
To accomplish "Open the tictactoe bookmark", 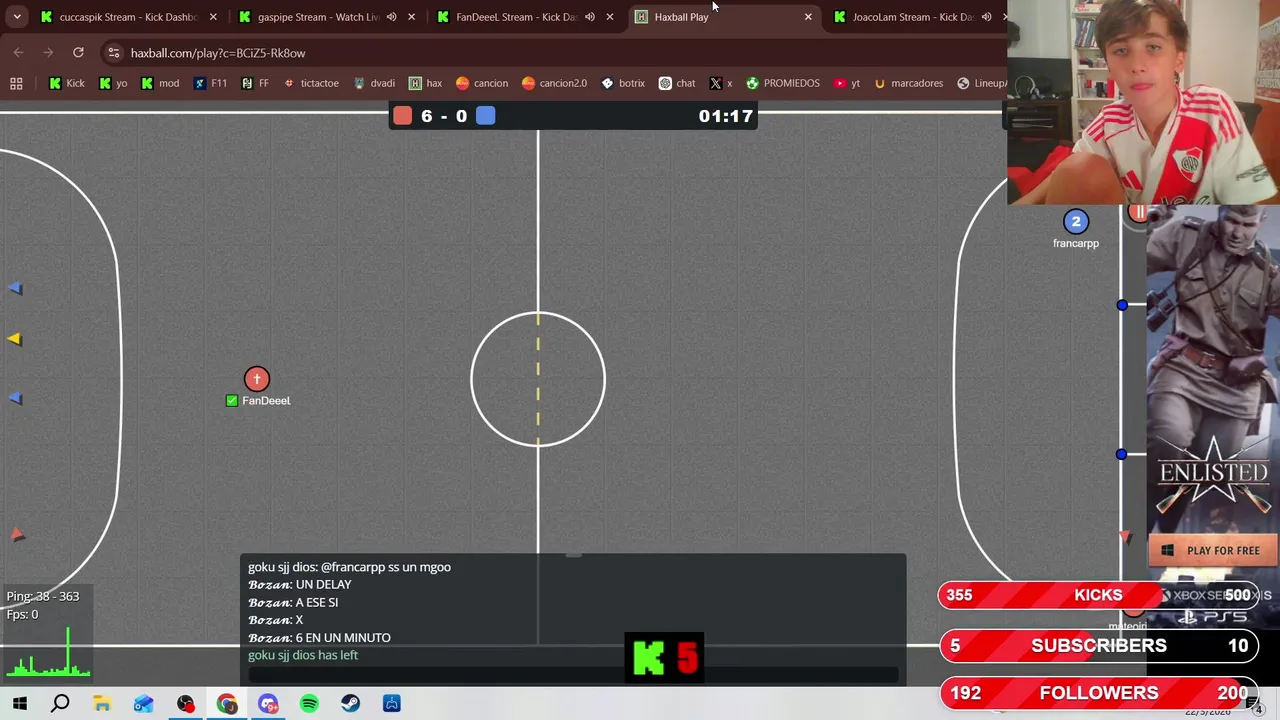I will (311, 83).
